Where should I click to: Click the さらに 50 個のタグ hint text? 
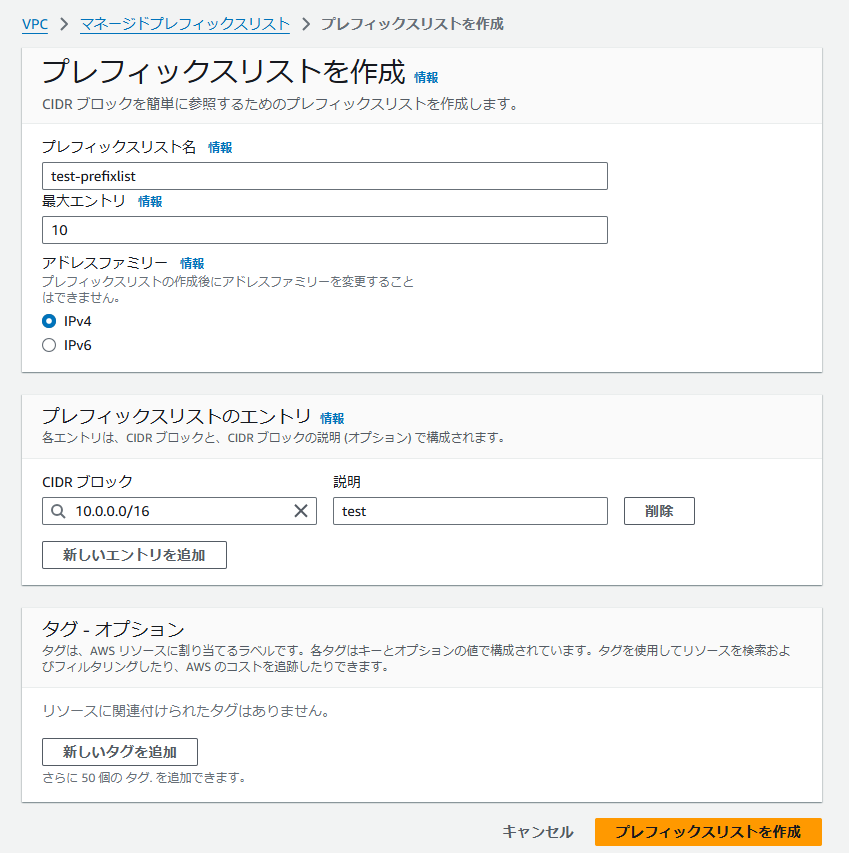pyautogui.click(x=144, y=778)
